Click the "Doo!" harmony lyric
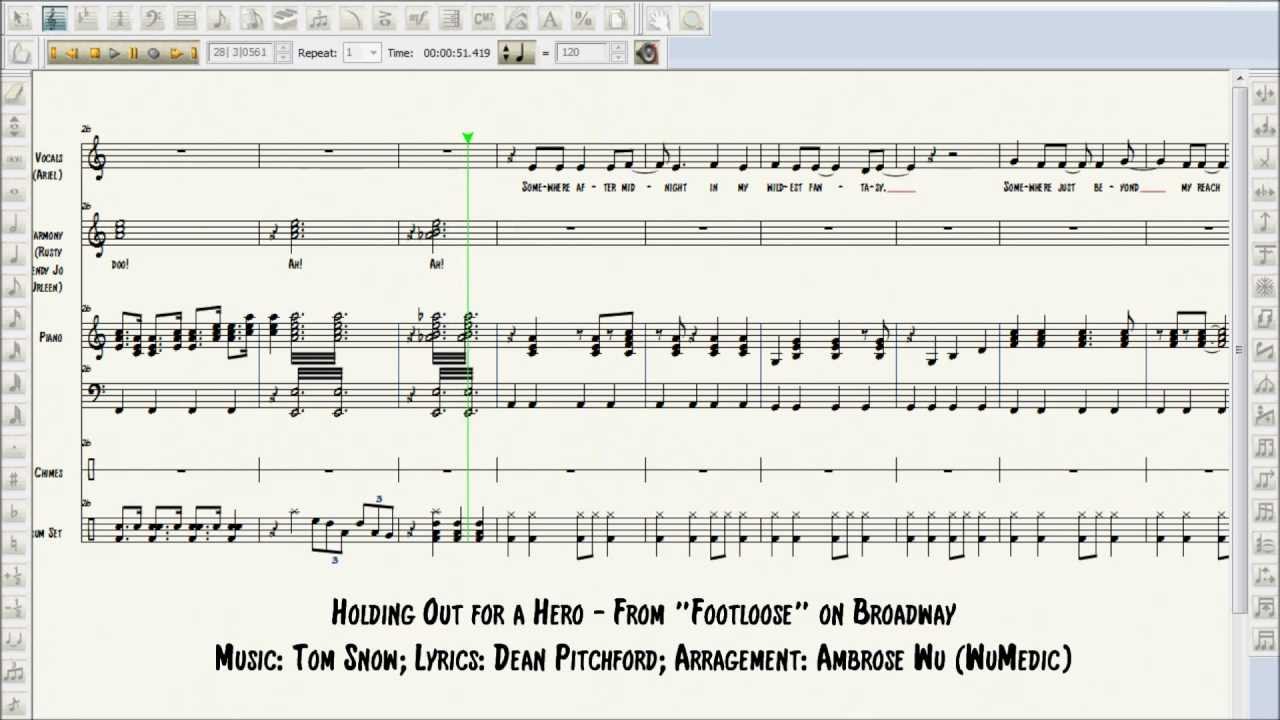1280x720 pixels. [x=120, y=264]
